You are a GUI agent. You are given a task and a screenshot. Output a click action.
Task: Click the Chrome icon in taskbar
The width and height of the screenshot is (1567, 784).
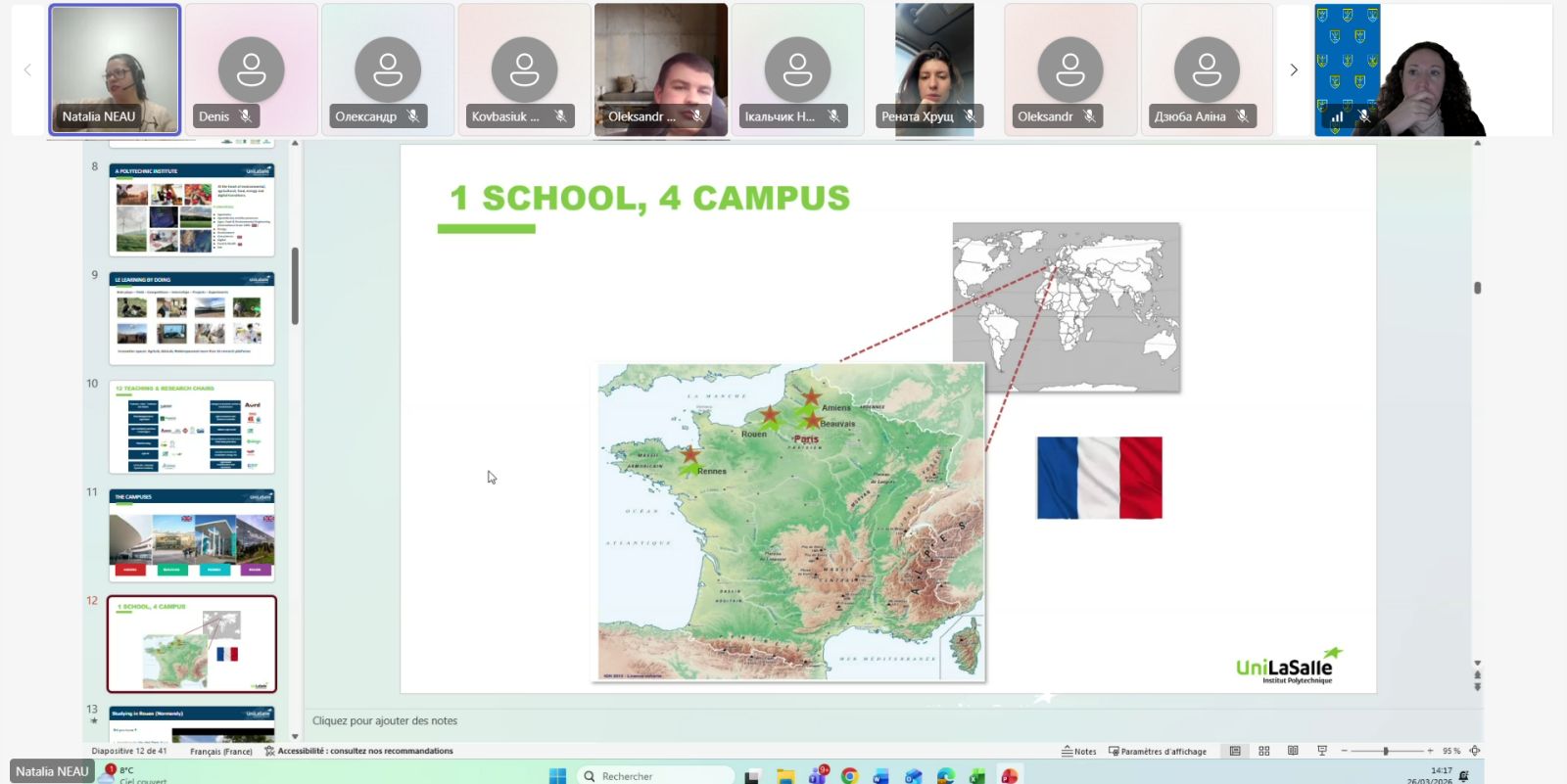(849, 775)
